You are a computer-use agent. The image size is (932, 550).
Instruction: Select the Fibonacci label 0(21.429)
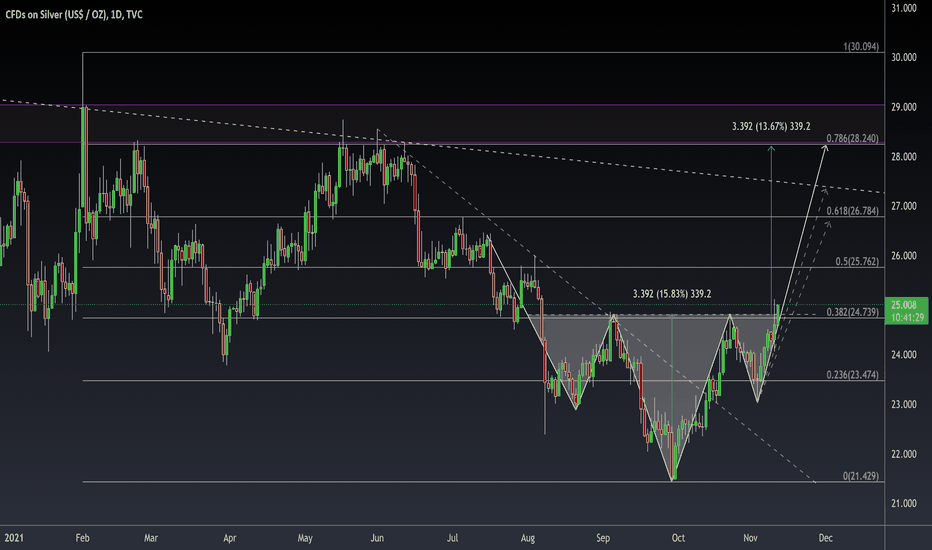click(x=861, y=476)
